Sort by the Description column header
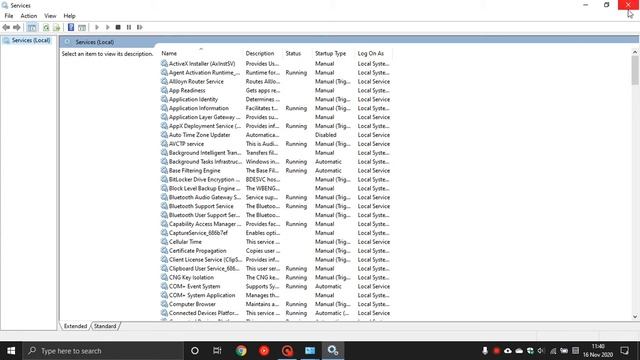The height and width of the screenshot is (360, 640). pyautogui.click(x=260, y=53)
